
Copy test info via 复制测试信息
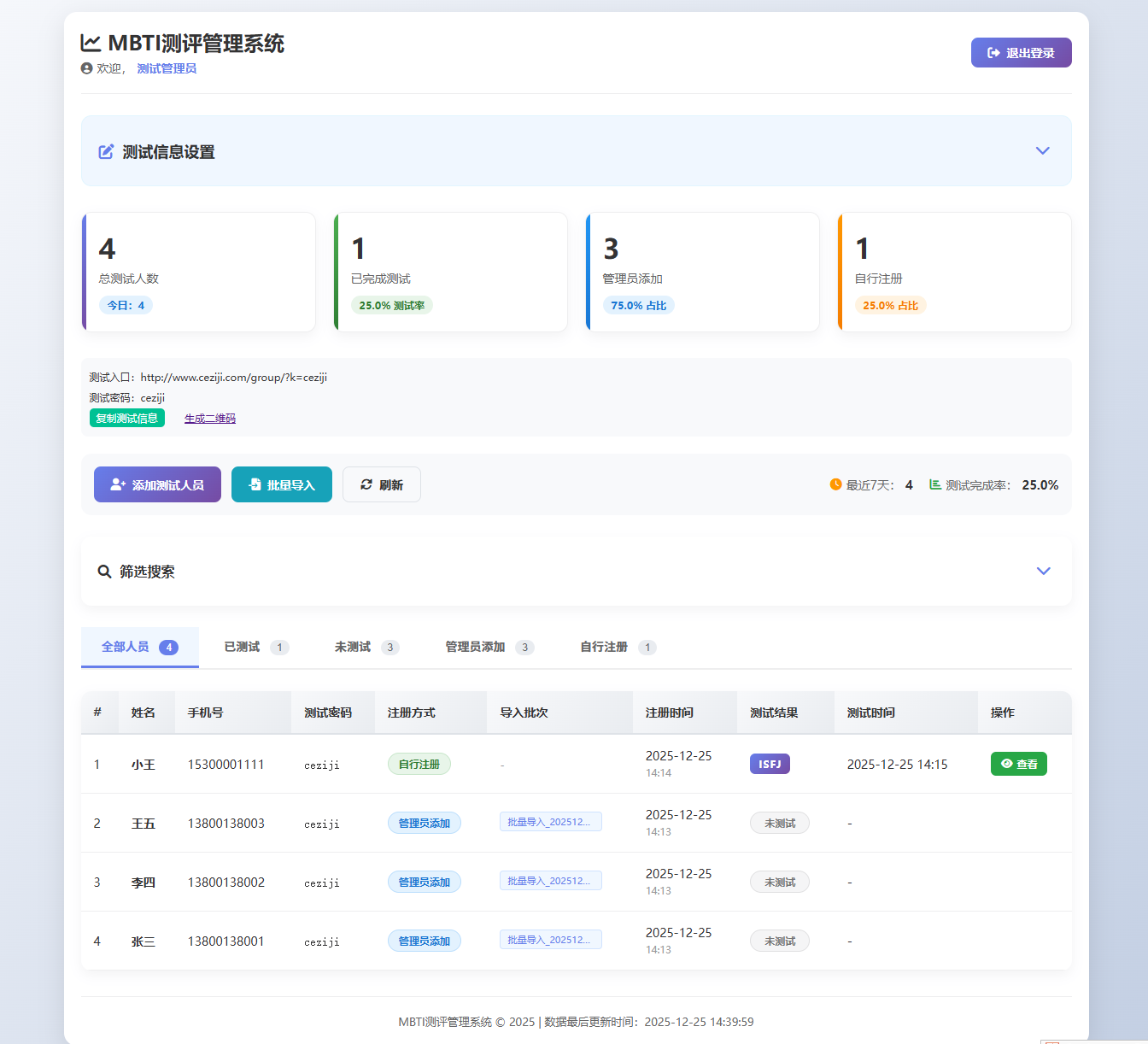127,418
